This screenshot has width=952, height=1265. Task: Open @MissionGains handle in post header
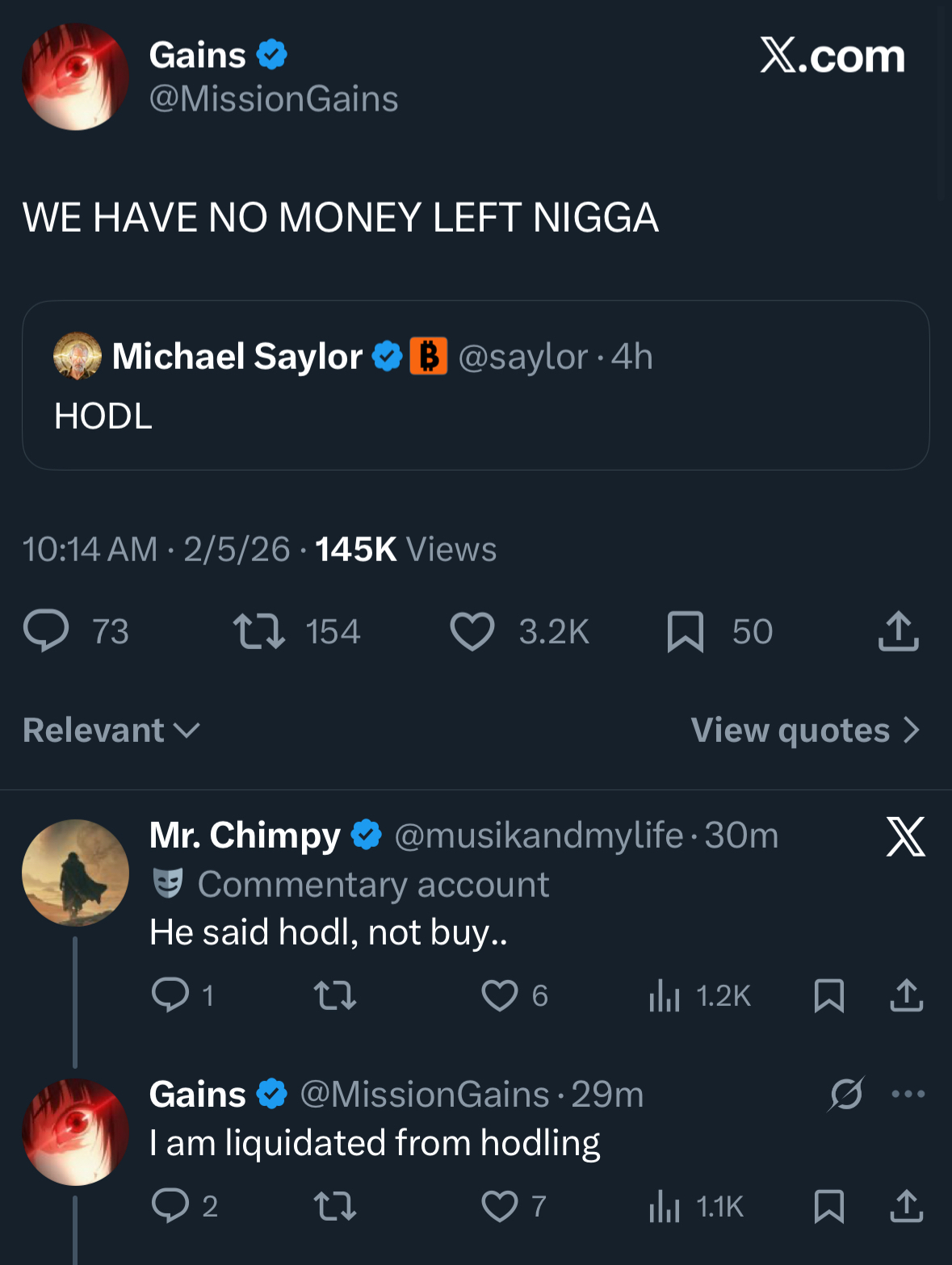coord(274,99)
